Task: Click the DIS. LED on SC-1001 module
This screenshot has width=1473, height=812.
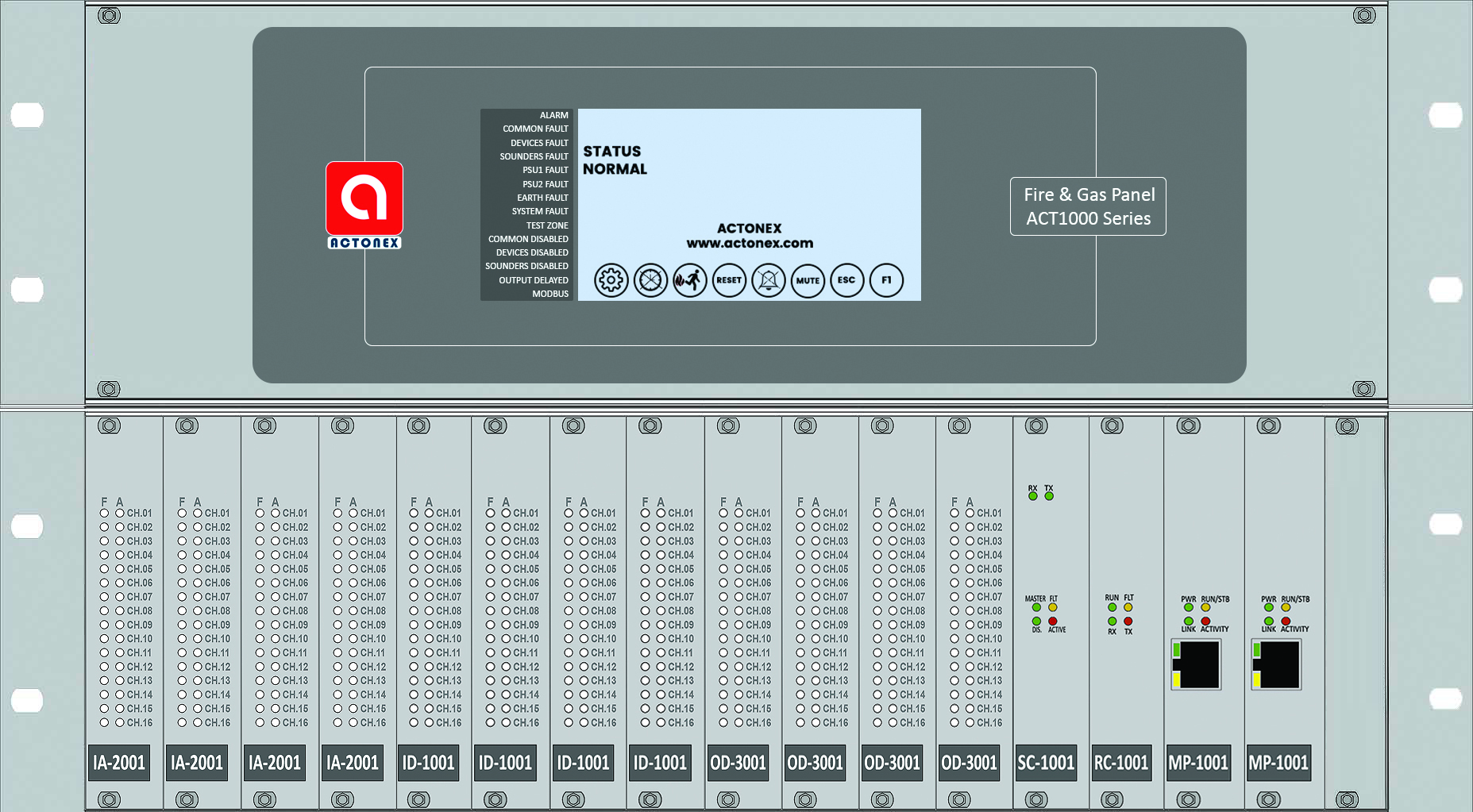Action: [x=1036, y=622]
